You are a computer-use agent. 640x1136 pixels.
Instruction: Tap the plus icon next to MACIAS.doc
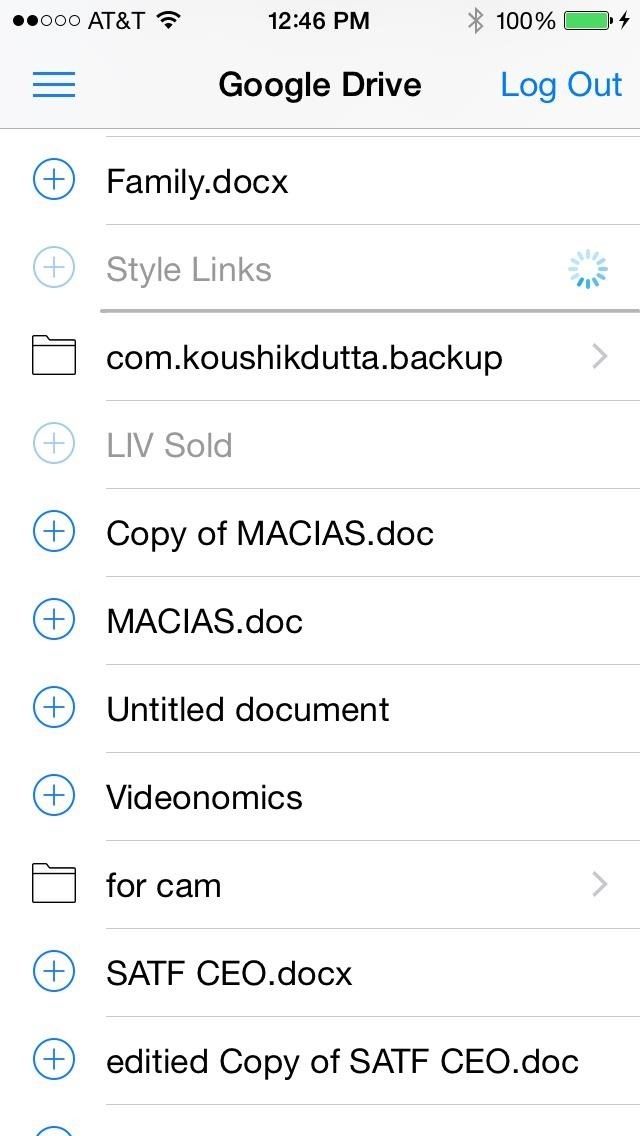pyautogui.click(x=54, y=621)
